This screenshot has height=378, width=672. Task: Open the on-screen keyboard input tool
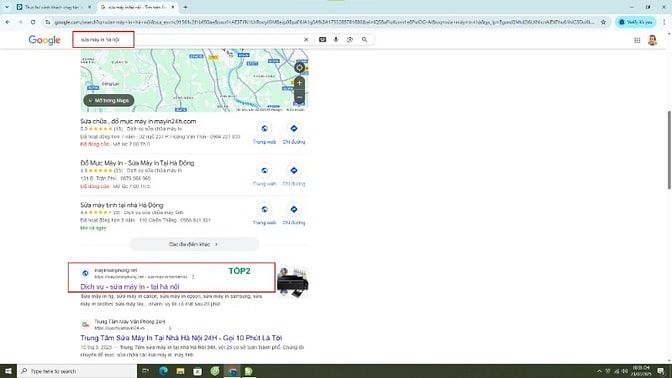click(322, 39)
